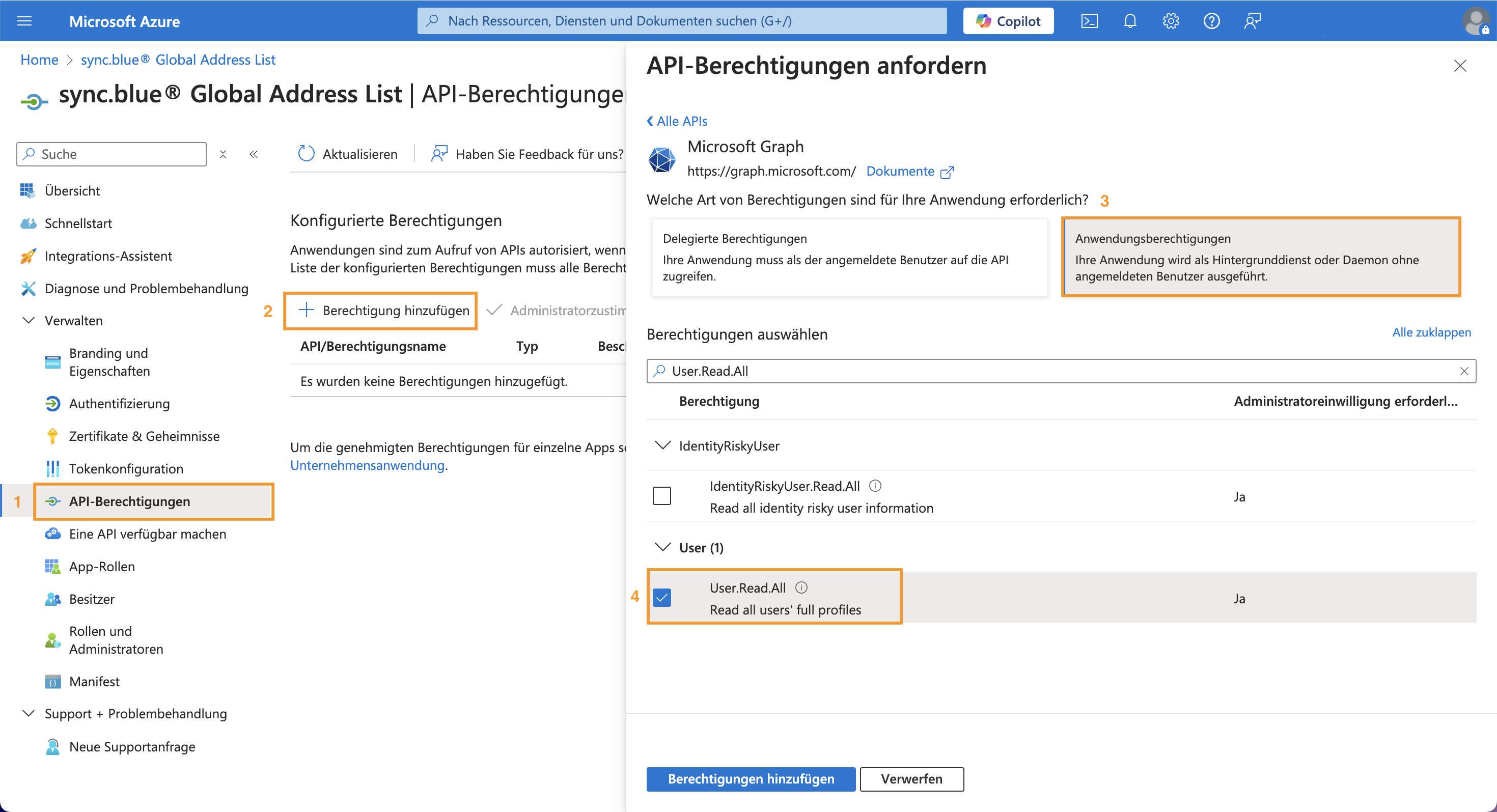This screenshot has width=1497, height=812.
Task: Open the hamburger portal menu
Action: tap(24, 21)
